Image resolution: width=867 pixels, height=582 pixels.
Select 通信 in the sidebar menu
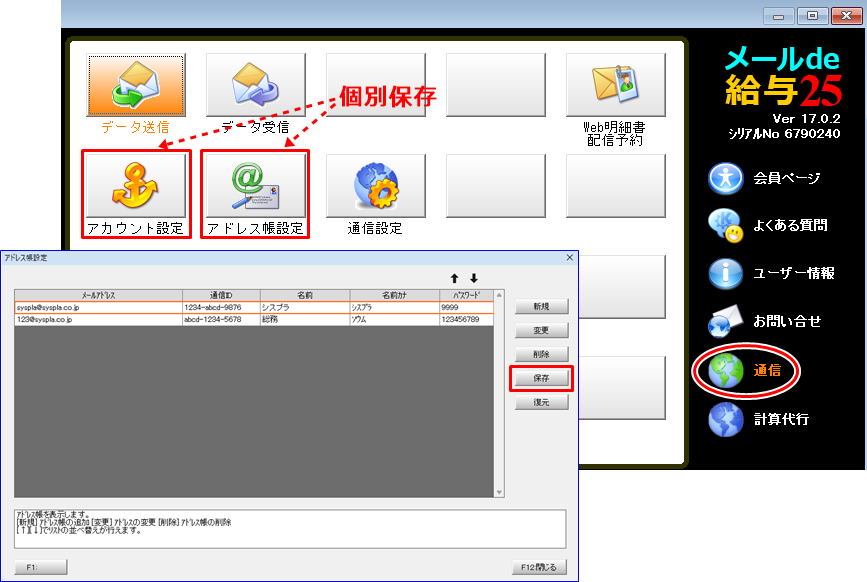click(x=726, y=370)
